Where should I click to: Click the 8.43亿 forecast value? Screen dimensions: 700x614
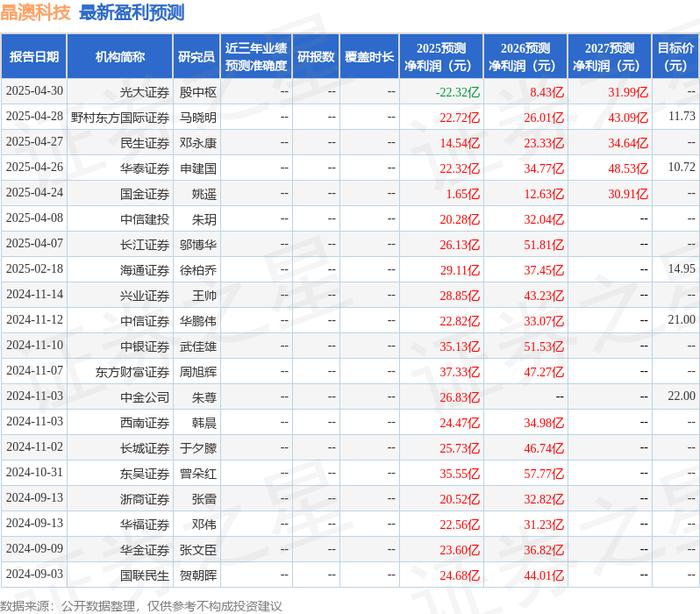point(547,92)
